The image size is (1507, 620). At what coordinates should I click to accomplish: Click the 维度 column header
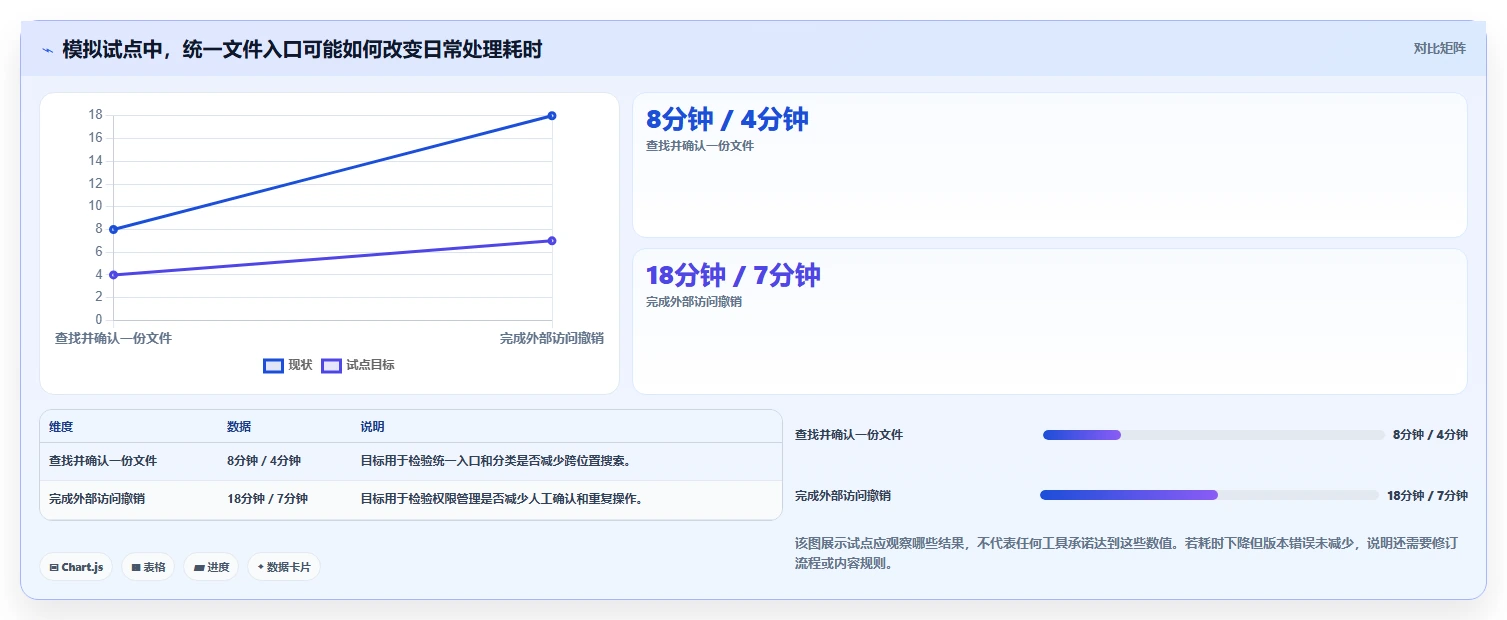(61, 427)
